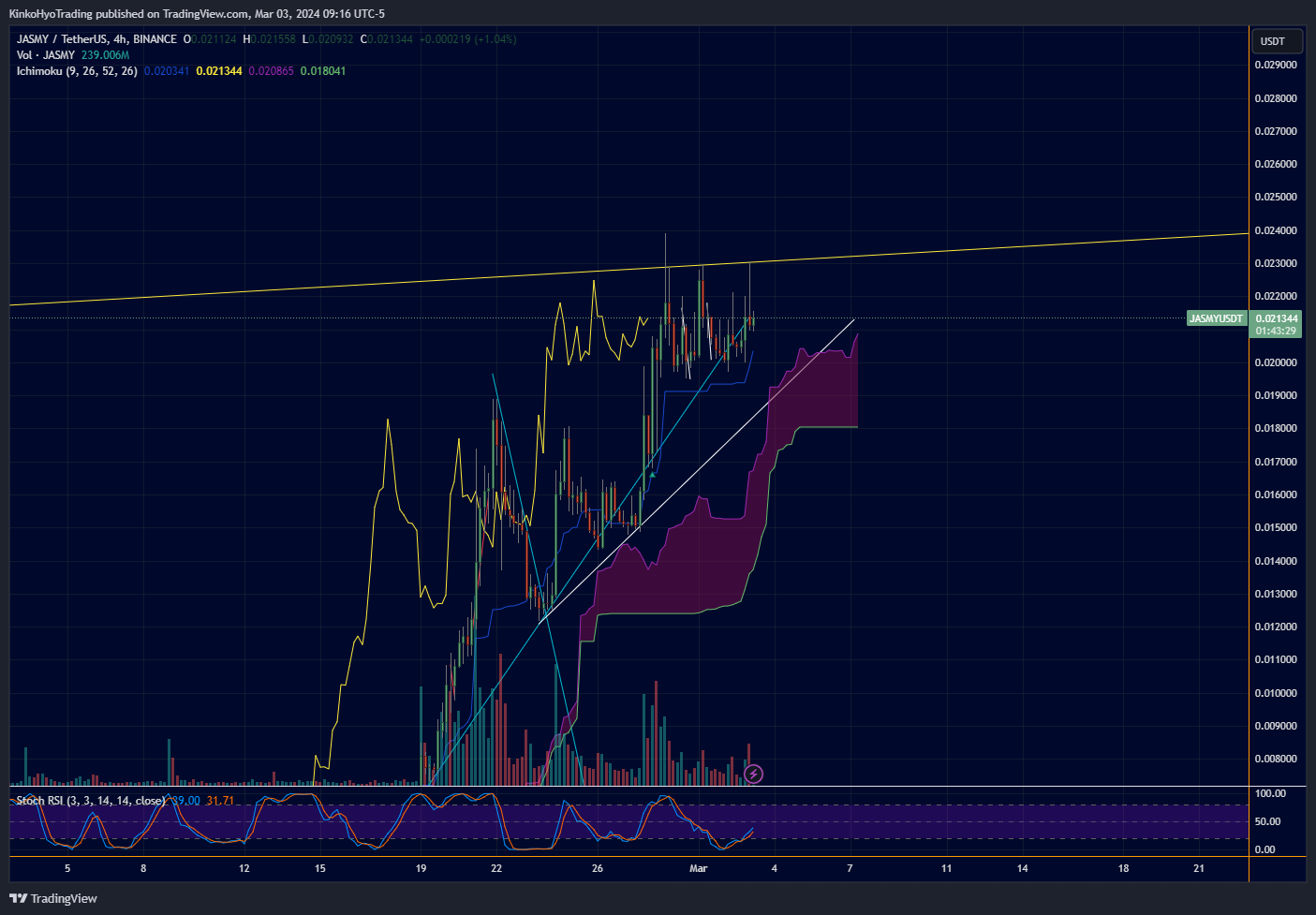
Task: Click the 0.018000 price axis label
Action: [x=1276, y=429]
